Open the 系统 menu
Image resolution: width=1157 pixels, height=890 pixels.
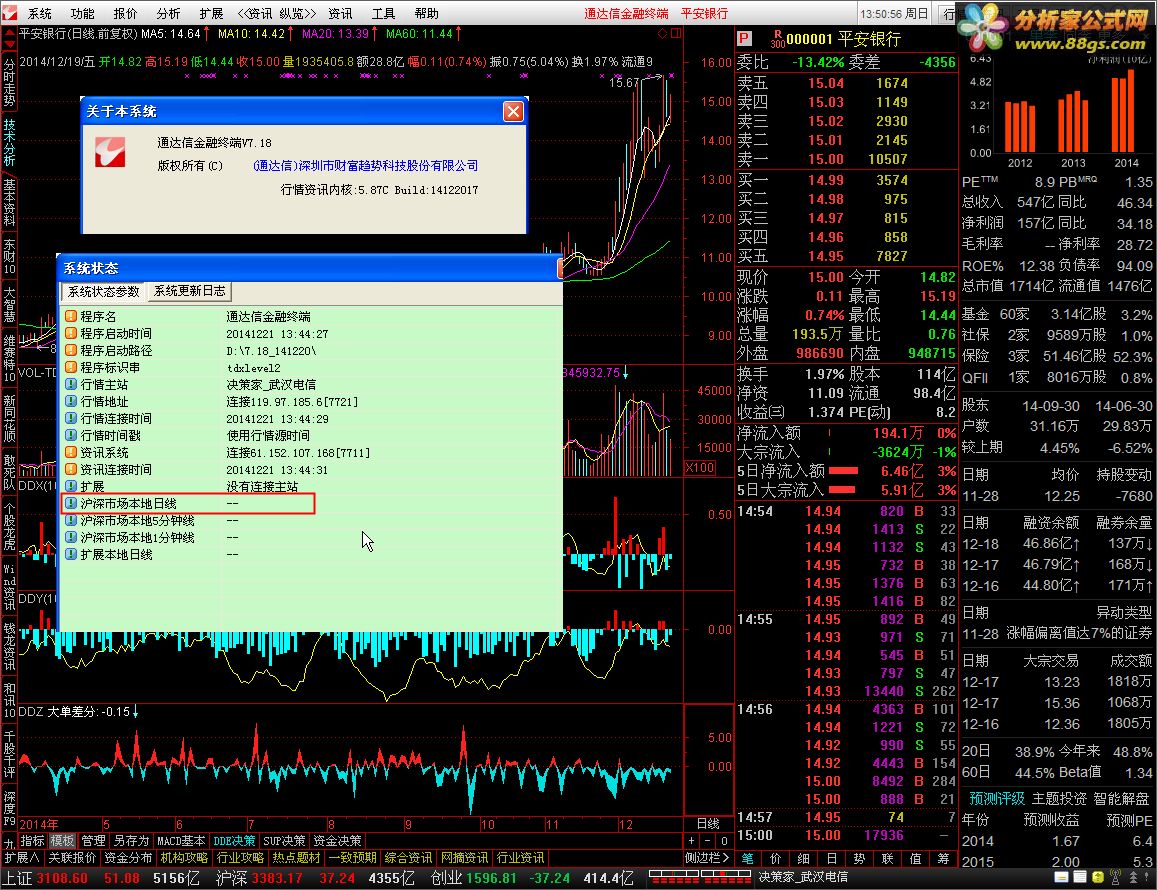40,13
